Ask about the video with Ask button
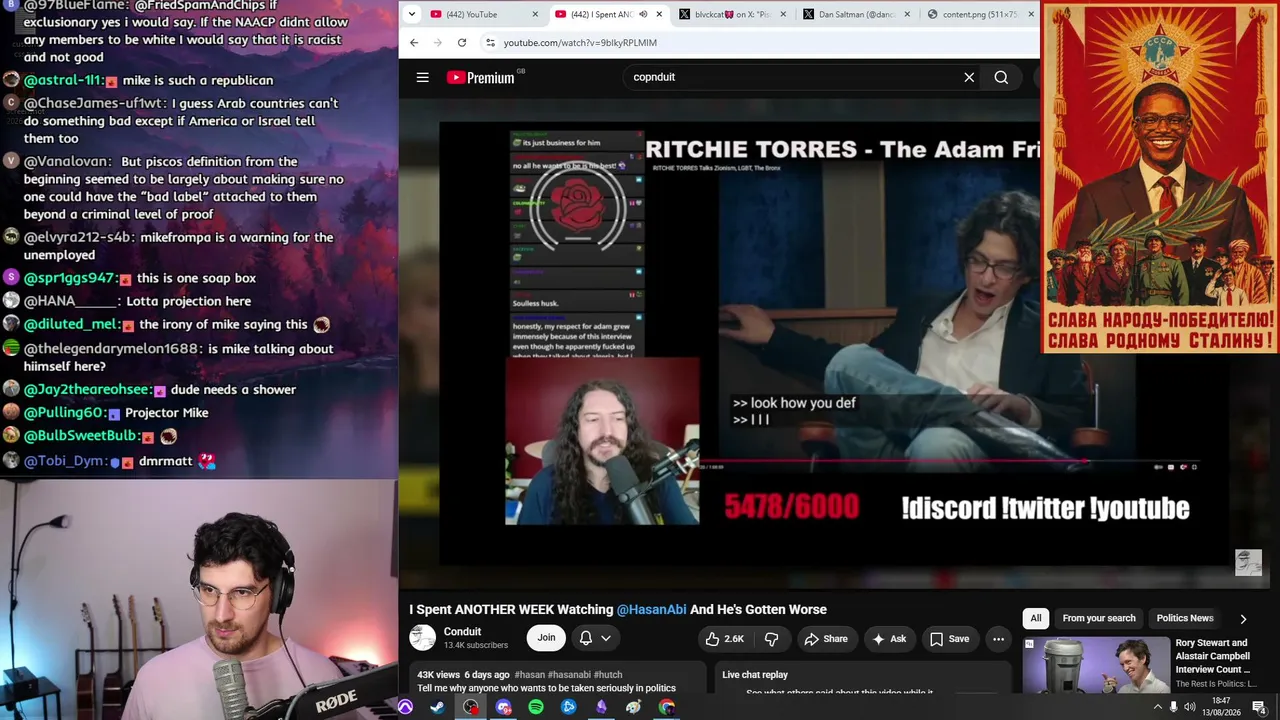 coord(889,639)
